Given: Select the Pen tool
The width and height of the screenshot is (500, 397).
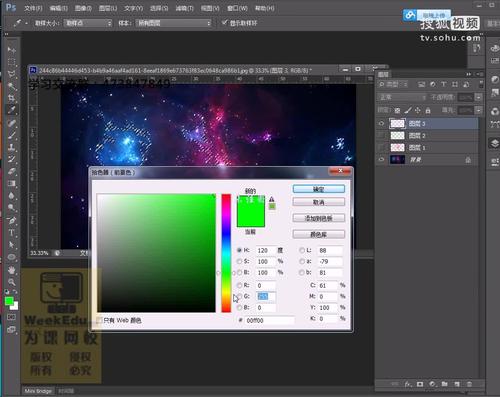Looking at the screenshot, I should pos(12,220).
